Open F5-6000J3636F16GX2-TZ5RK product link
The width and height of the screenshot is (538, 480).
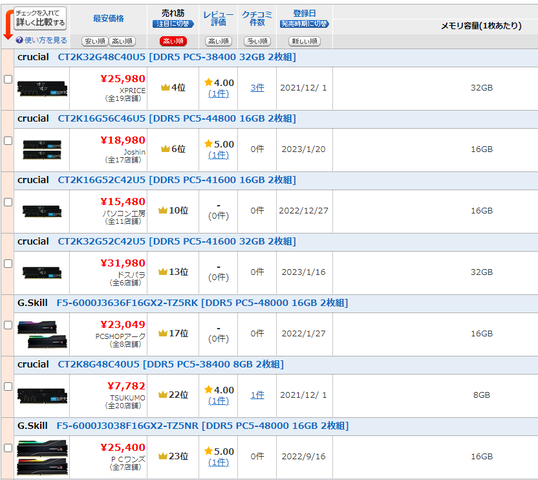[x=202, y=303]
